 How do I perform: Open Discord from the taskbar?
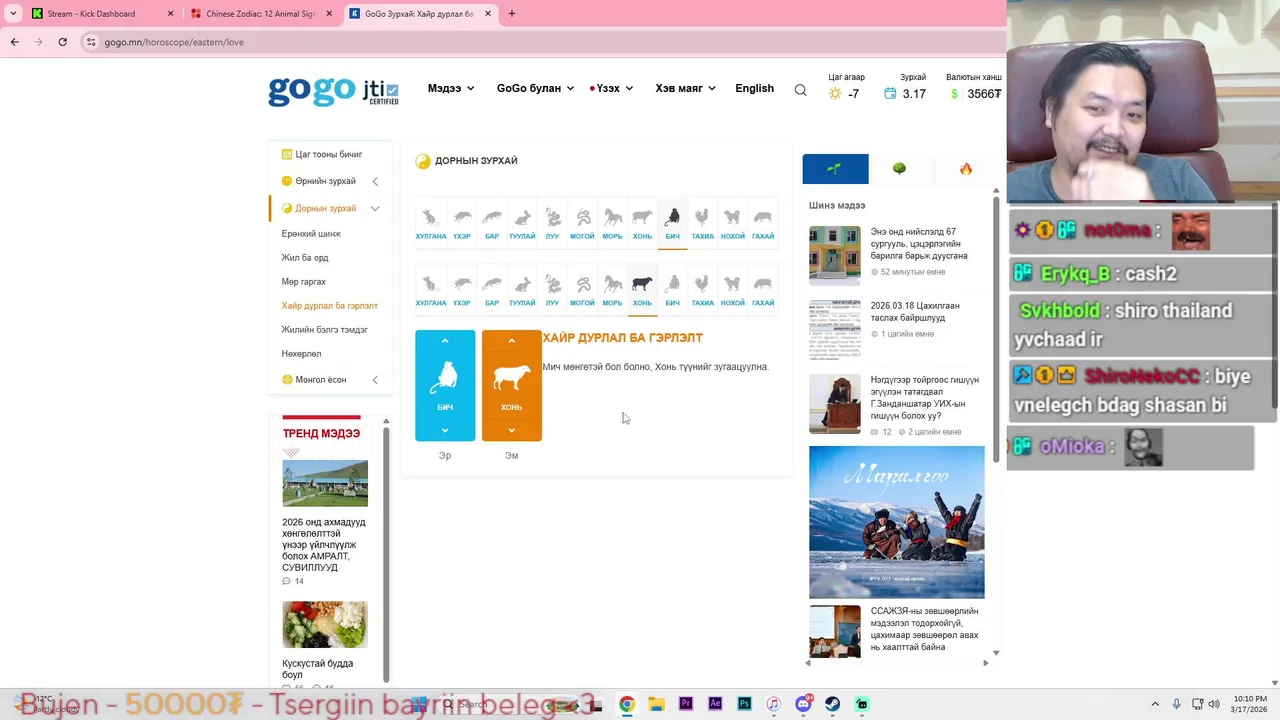(803, 704)
